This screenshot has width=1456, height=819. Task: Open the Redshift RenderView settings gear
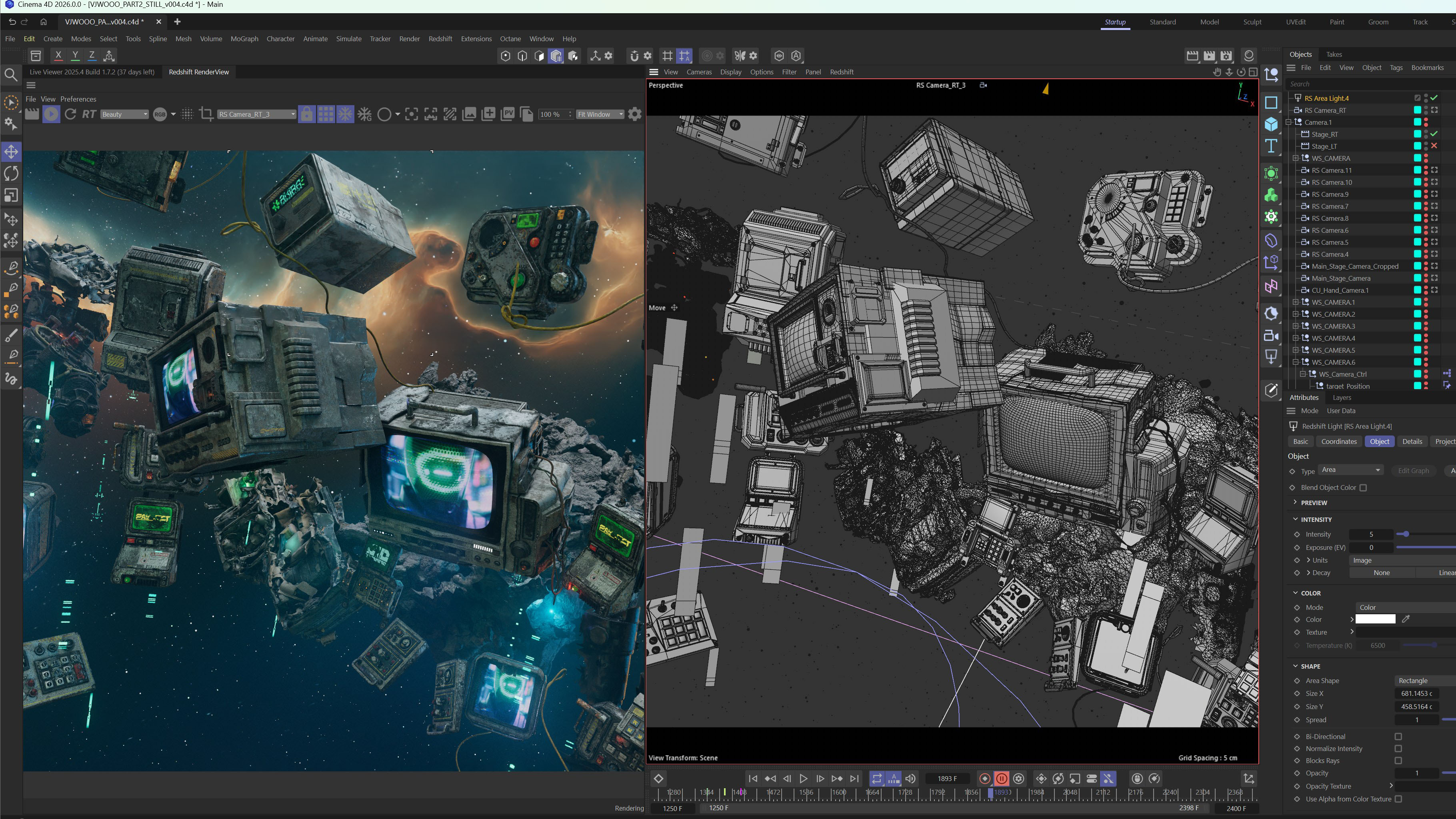[x=634, y=114]
